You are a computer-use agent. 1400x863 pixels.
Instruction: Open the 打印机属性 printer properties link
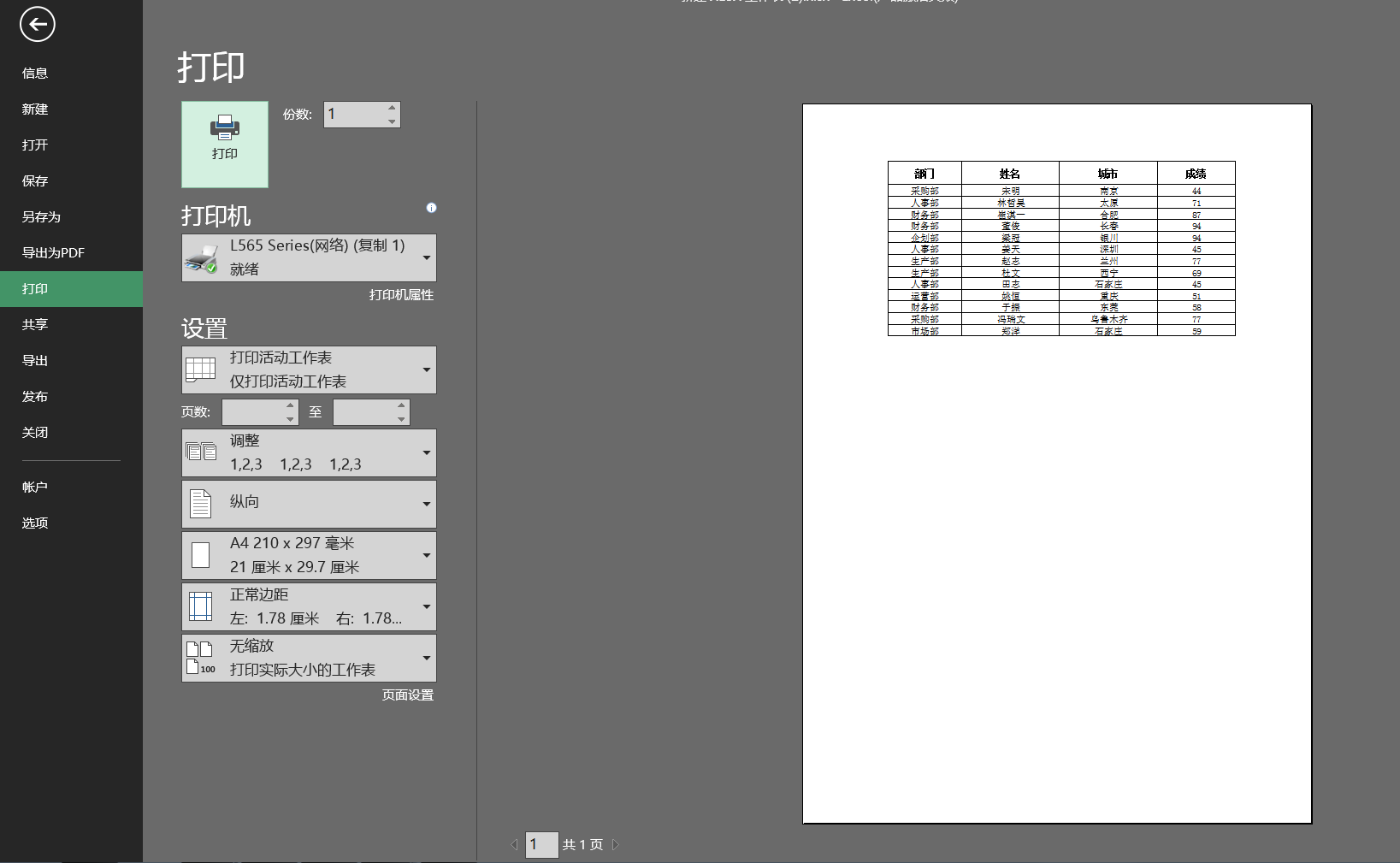click(401, 295)
